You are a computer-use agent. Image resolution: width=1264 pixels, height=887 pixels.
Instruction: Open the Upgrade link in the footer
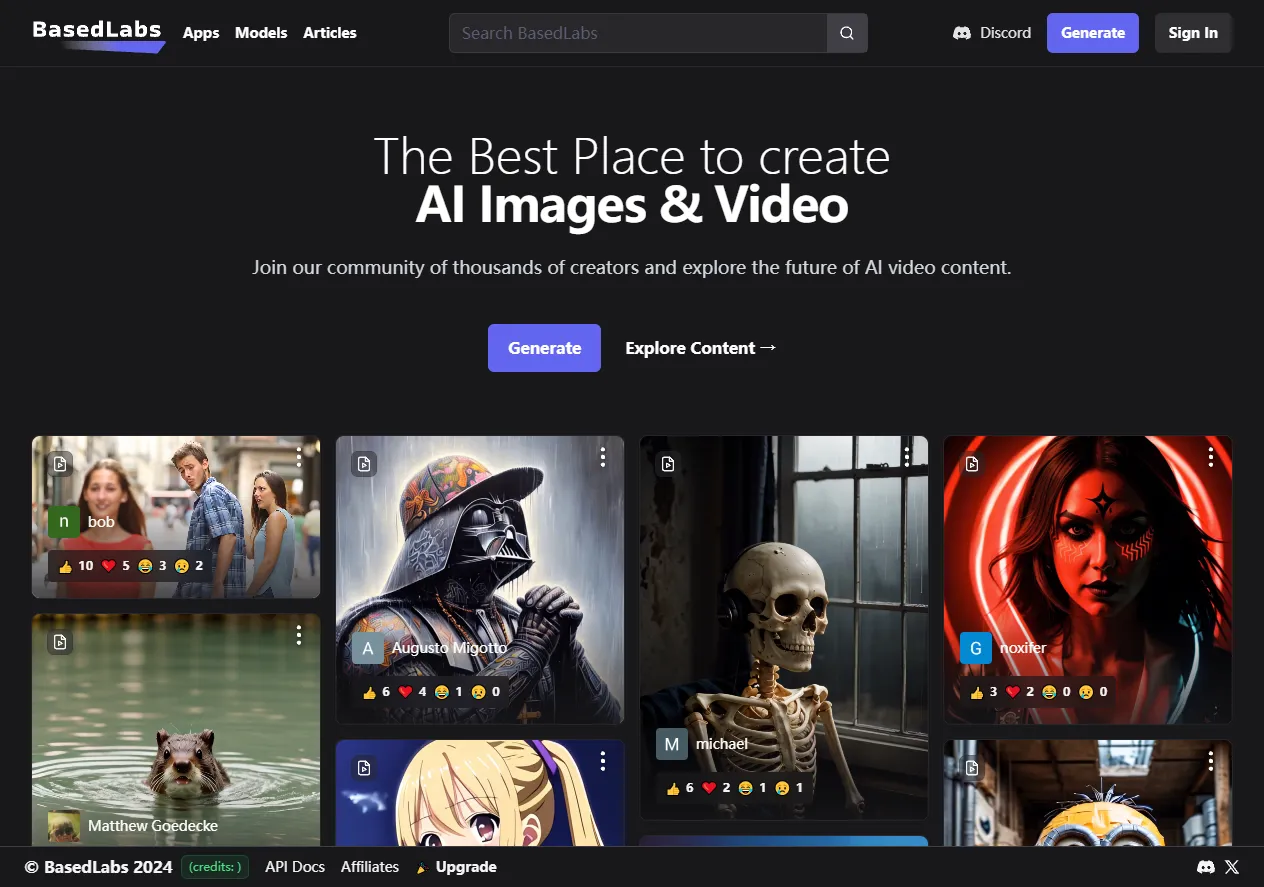[465, 867]
